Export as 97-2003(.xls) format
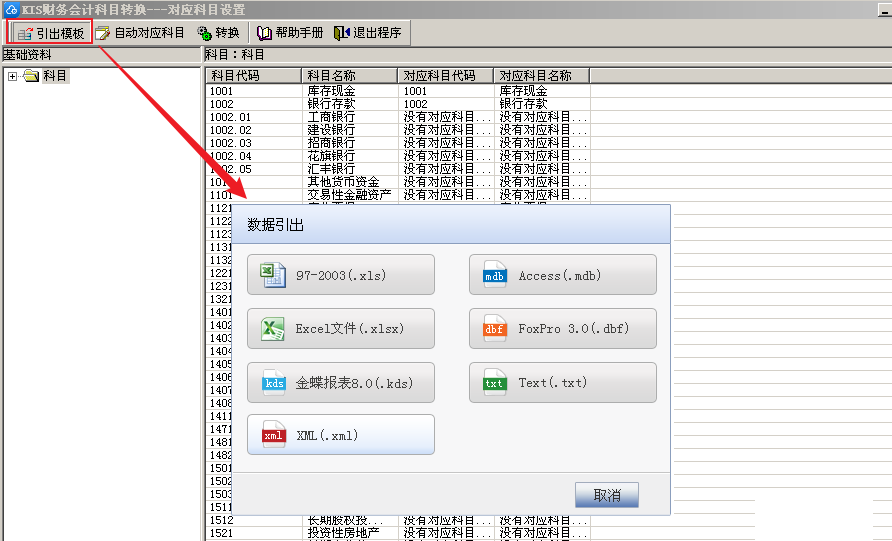Image resolution: width=892 pixels, height=541 pixels. tap(340, 275)
